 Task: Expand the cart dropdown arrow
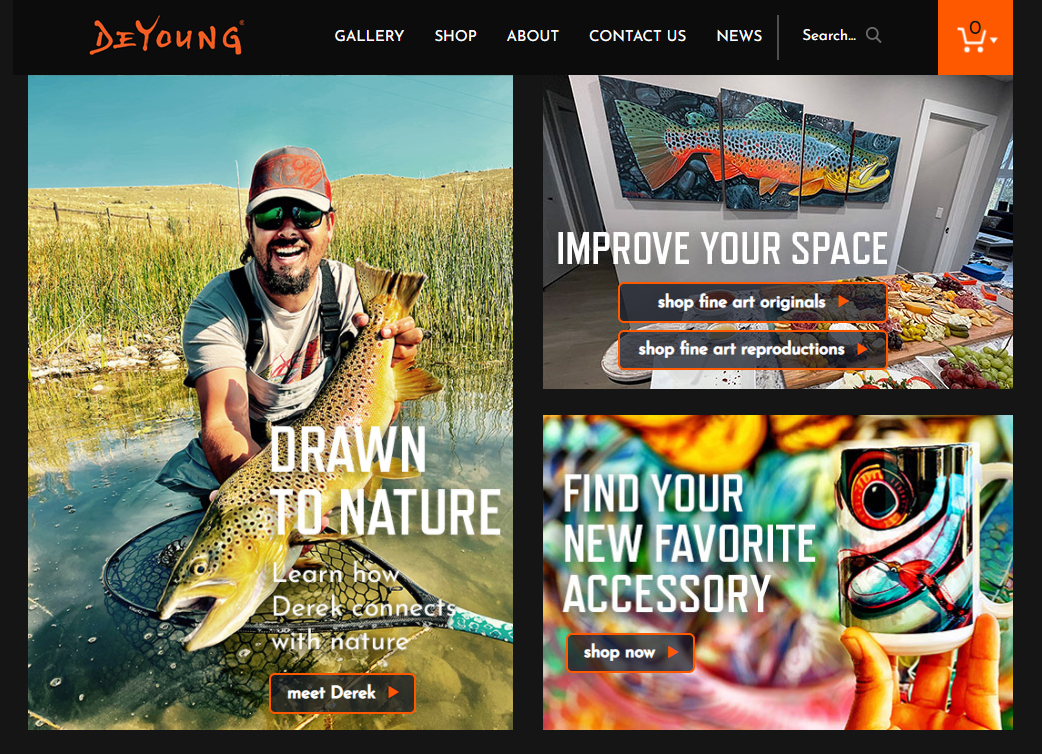(993, 41)
